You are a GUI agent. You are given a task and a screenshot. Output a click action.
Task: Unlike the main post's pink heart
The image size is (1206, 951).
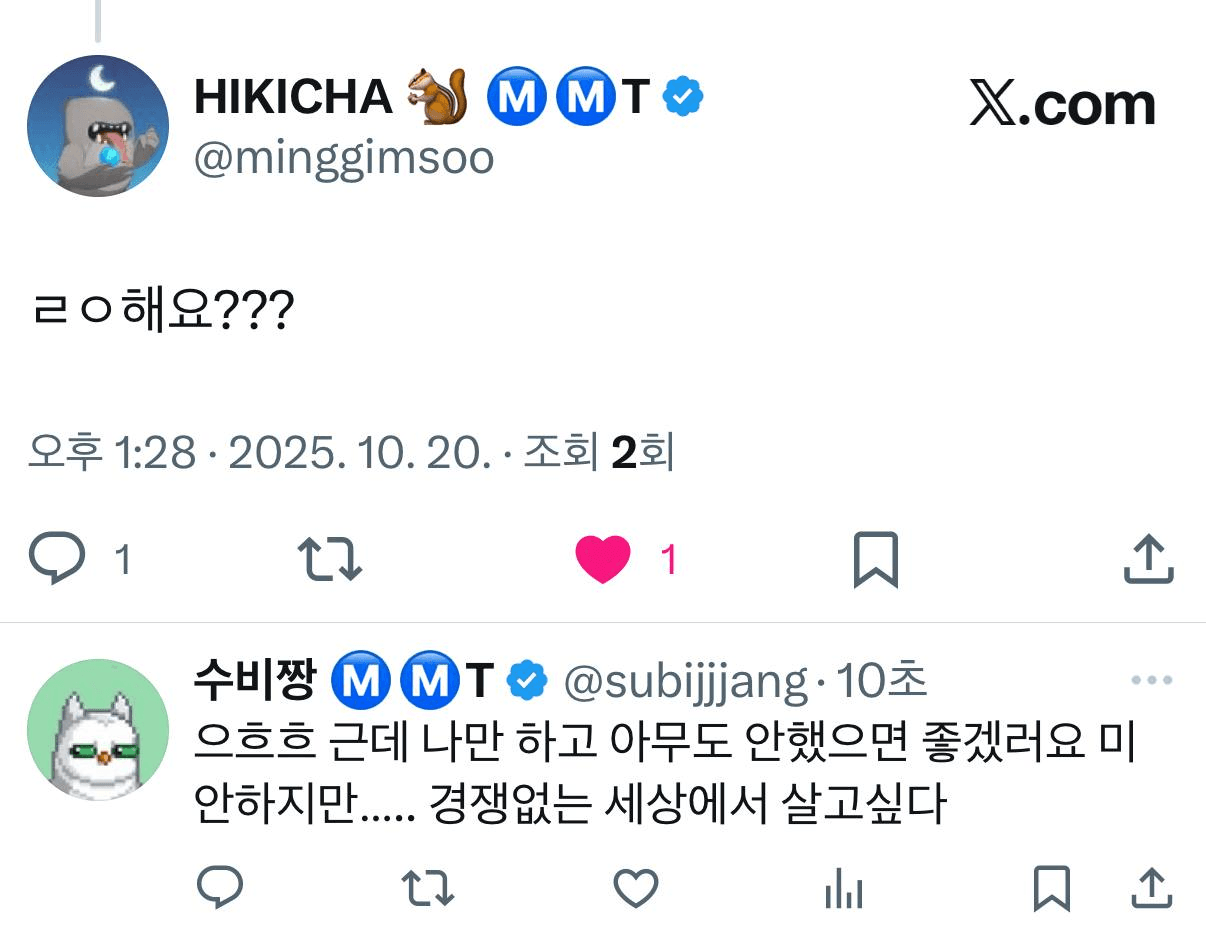tap(603, 559)
